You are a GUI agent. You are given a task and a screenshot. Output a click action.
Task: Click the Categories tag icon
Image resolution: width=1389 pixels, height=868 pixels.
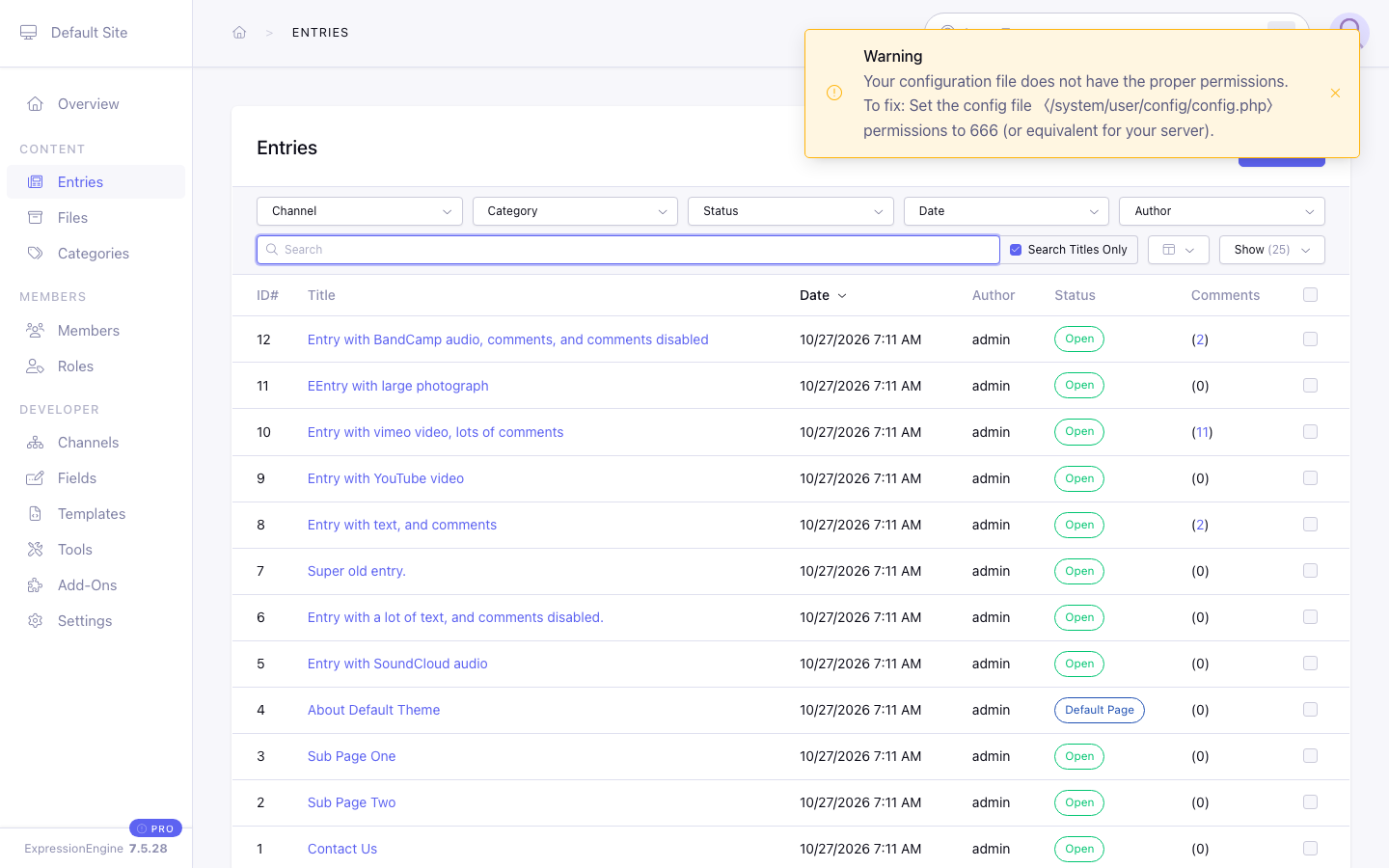(x=36, y=254)
